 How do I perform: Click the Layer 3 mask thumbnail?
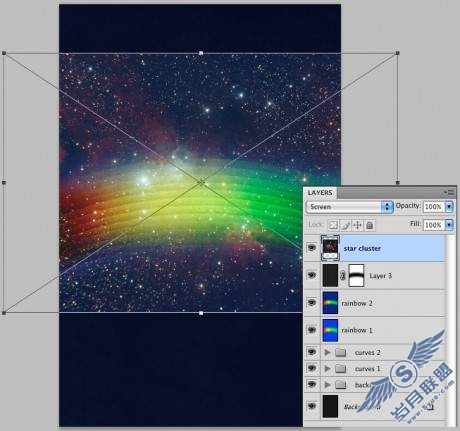click(356, 276)
